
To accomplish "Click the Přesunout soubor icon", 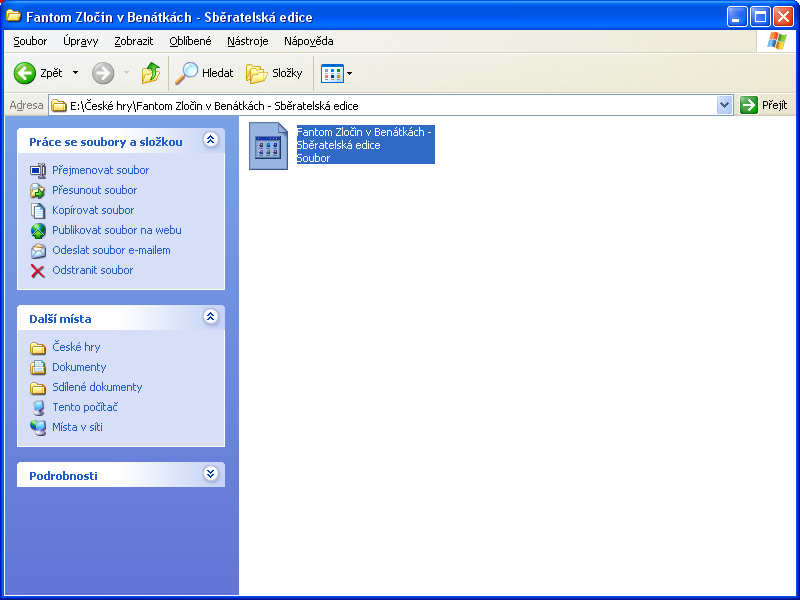I will (x=38, y=190).
